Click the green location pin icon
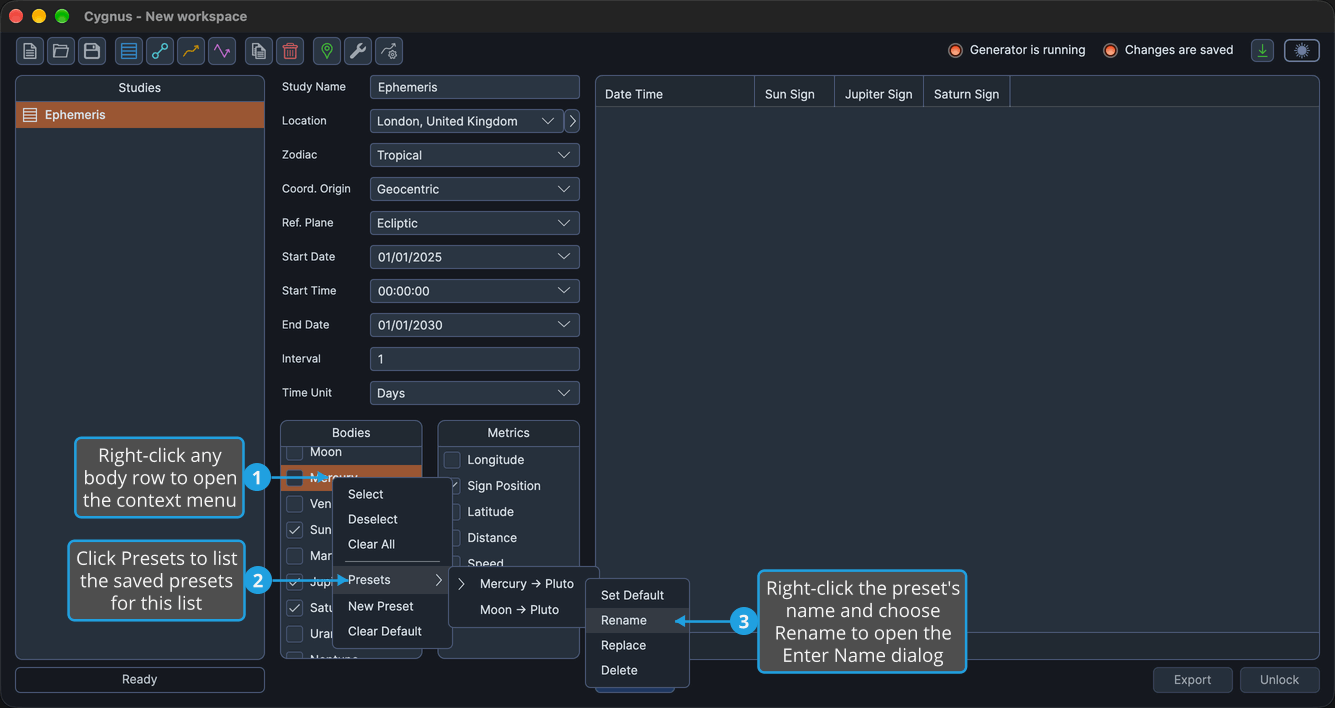1335x708 pixels. point(327,51)
